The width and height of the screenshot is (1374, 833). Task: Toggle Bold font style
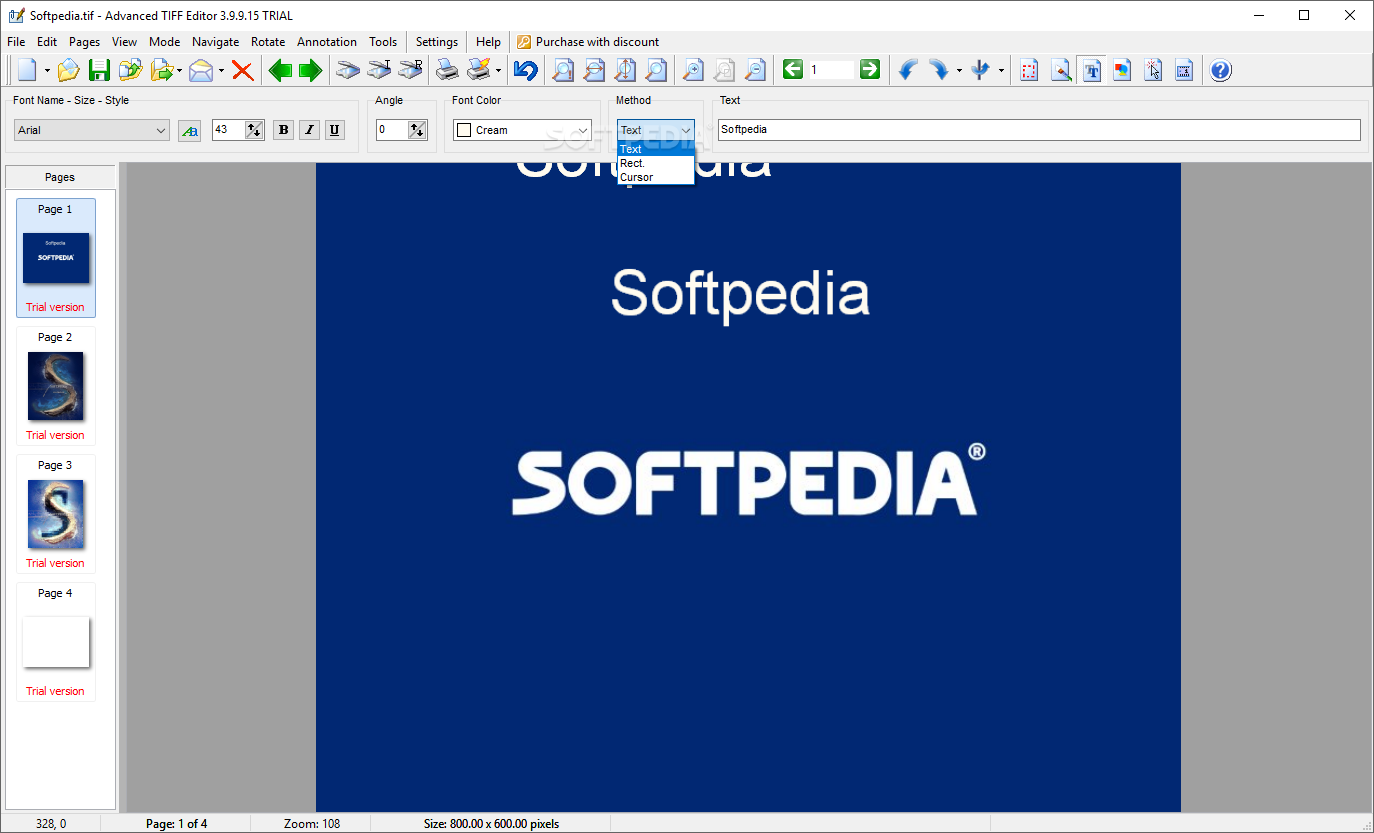(283, 130)
